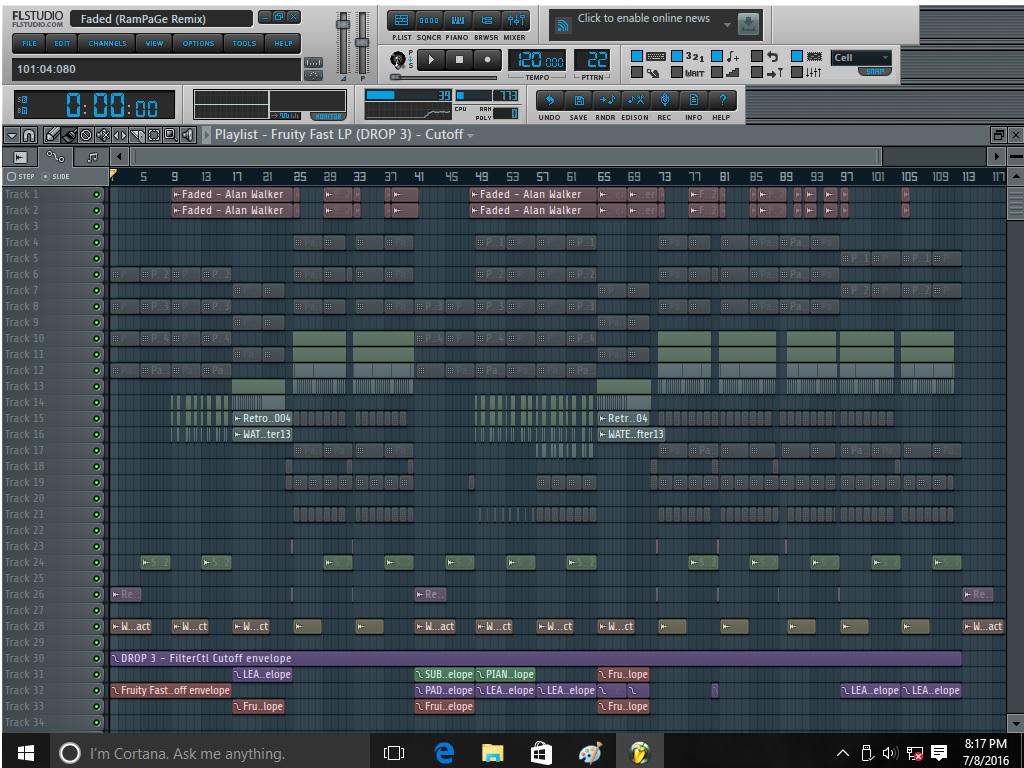Select the Delete tool in Playlist
This screenshot has height=768, width=1024.
[86, 135]
